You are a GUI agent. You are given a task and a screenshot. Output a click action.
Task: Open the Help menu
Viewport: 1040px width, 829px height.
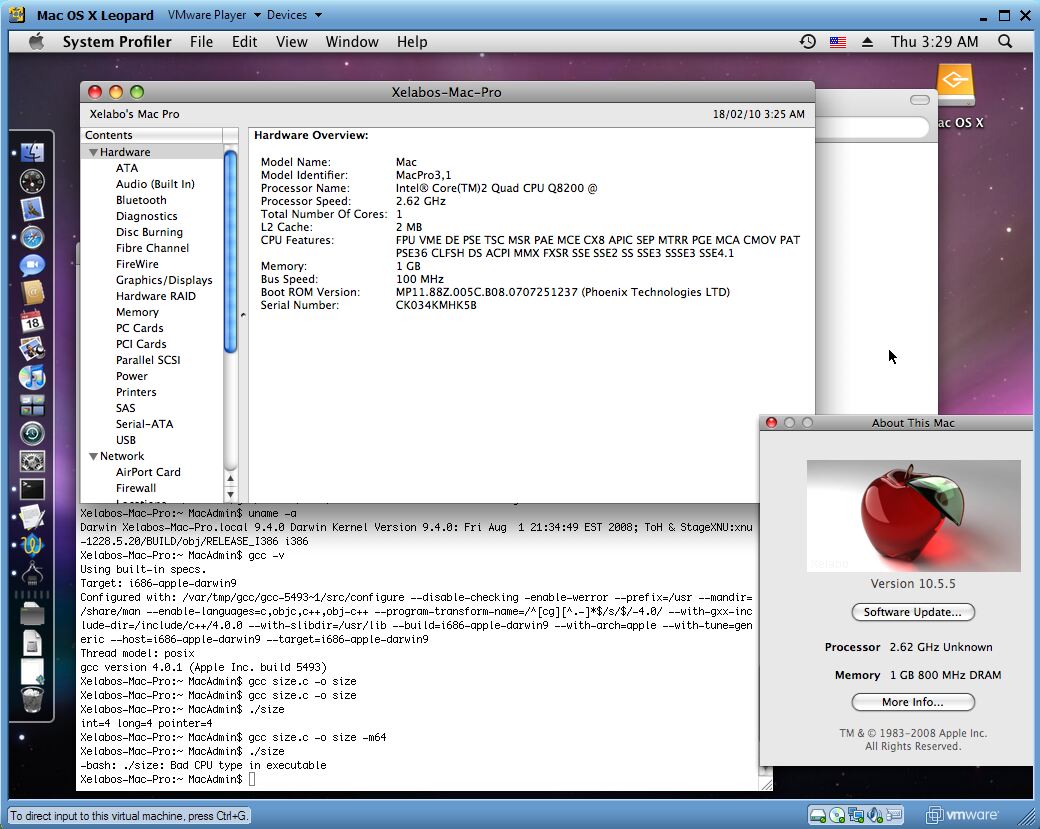click(412, 42)
